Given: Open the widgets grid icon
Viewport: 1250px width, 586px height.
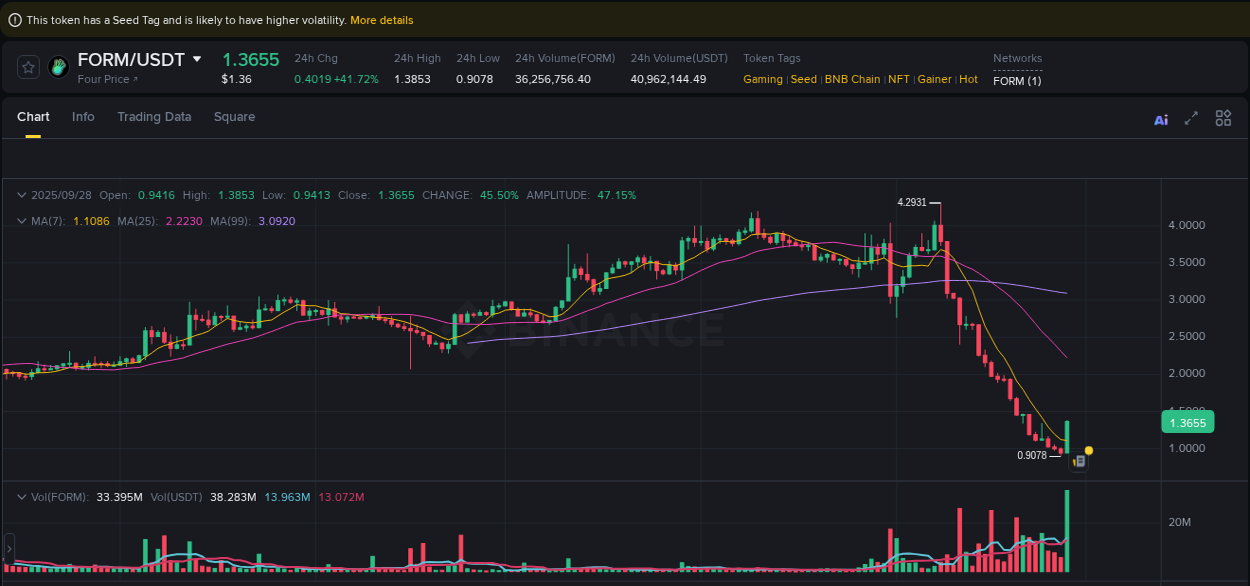Looking at the screenshot, I should coord(1223,118).
